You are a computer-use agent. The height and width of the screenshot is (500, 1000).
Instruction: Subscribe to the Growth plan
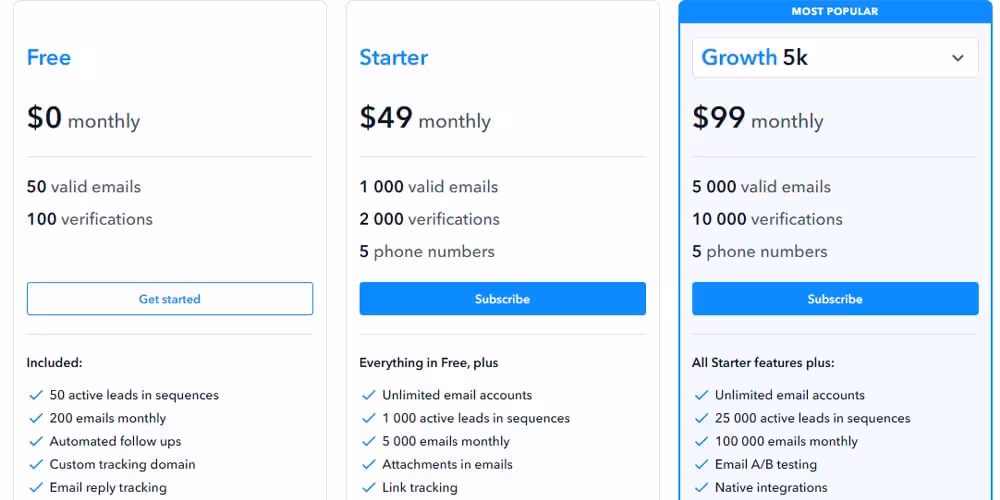tap(835, 298)
